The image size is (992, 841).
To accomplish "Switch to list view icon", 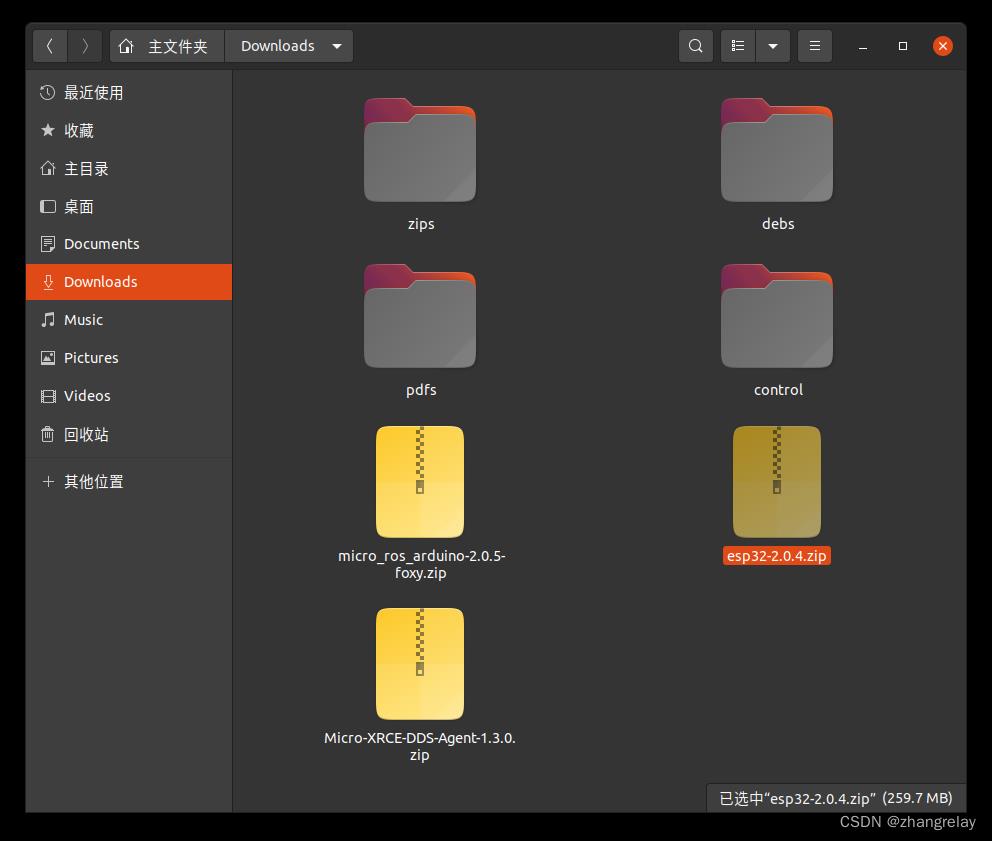I will tap(738, 46).
